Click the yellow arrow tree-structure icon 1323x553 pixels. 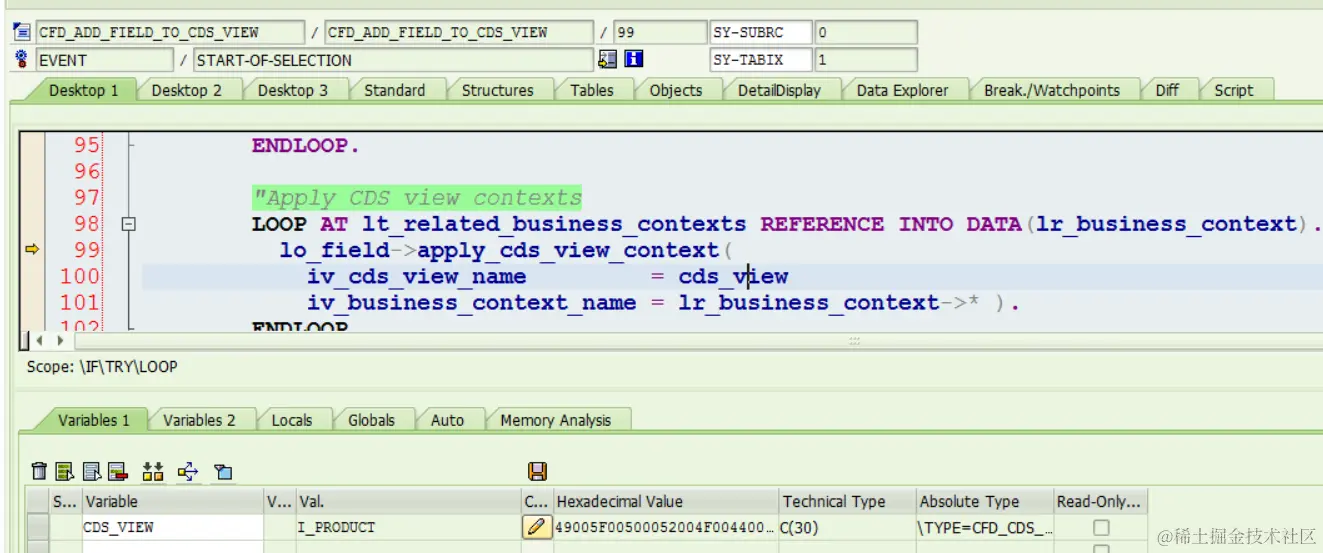click(x=188, y=471)
